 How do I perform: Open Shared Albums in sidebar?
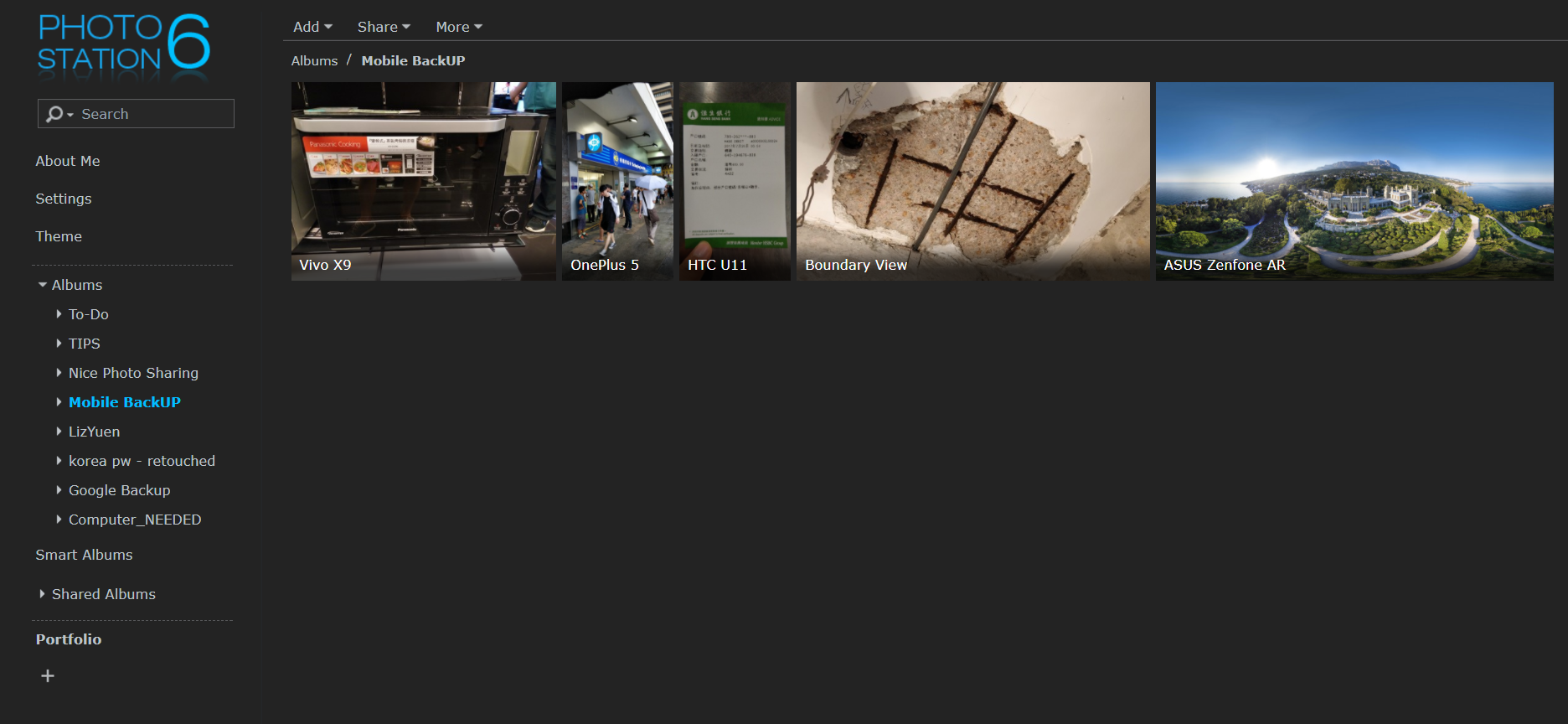104,594
